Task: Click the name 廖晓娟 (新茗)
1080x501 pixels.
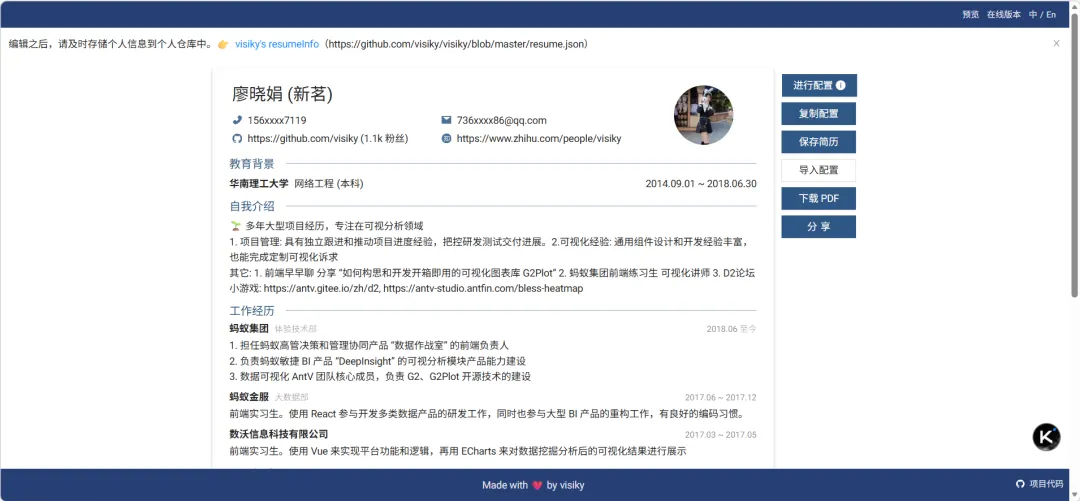Action: (282, 94)
